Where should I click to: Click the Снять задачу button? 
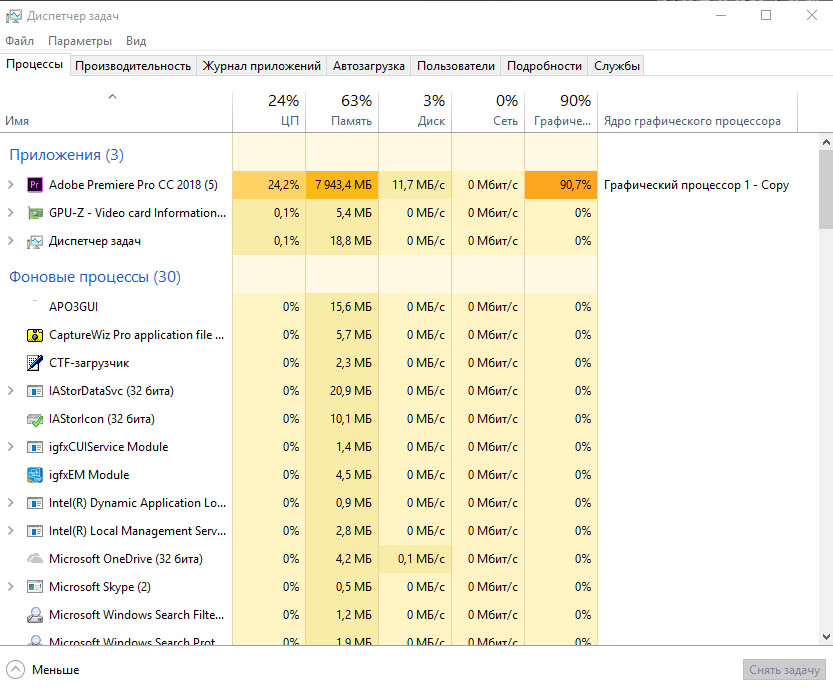784,670
